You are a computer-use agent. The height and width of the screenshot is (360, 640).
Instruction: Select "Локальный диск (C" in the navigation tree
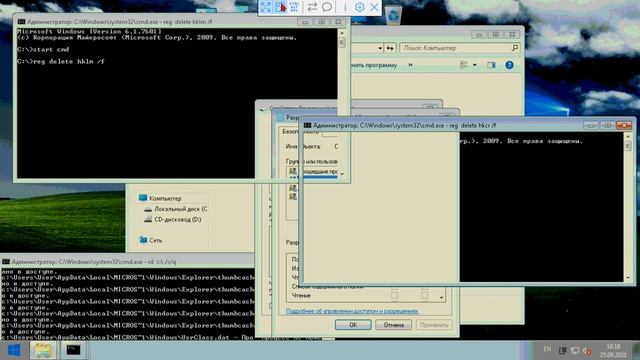pyautogui.click(x=180, y=209)
